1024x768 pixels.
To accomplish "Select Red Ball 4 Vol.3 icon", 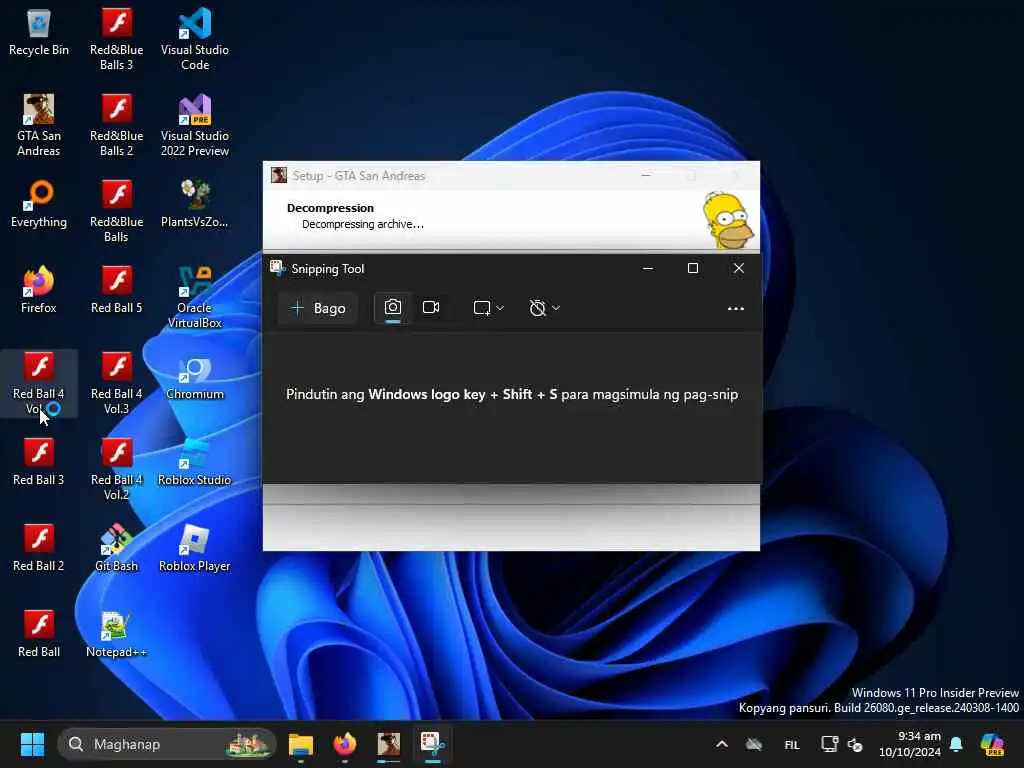I will pos(116,383).
